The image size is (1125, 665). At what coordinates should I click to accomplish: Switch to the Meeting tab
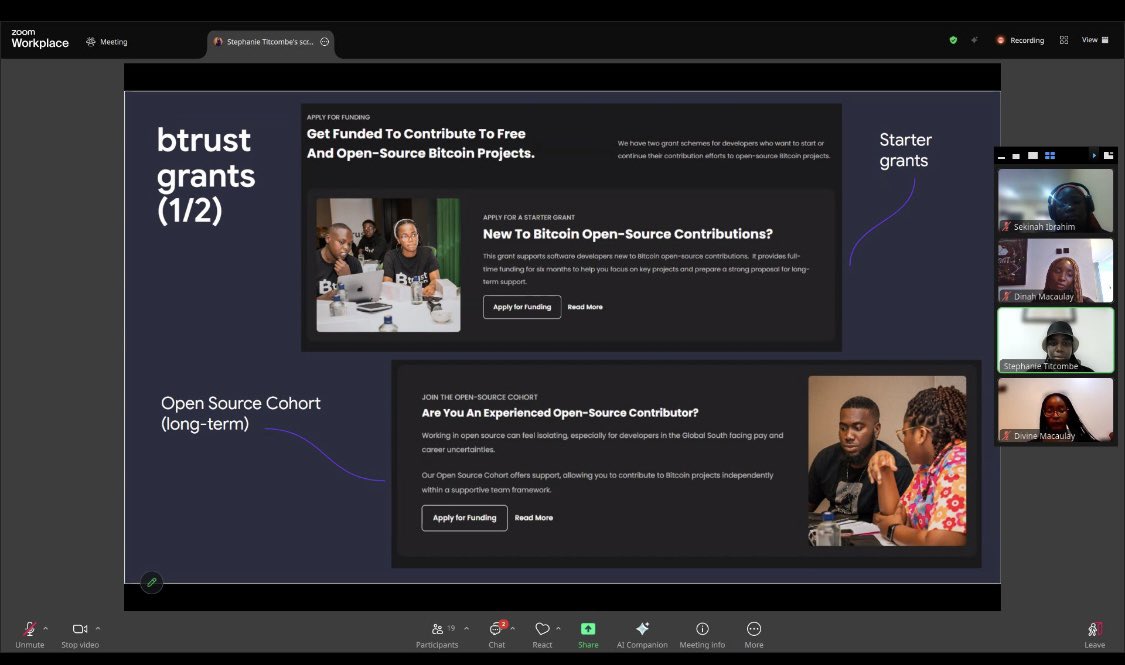[107, 42]
